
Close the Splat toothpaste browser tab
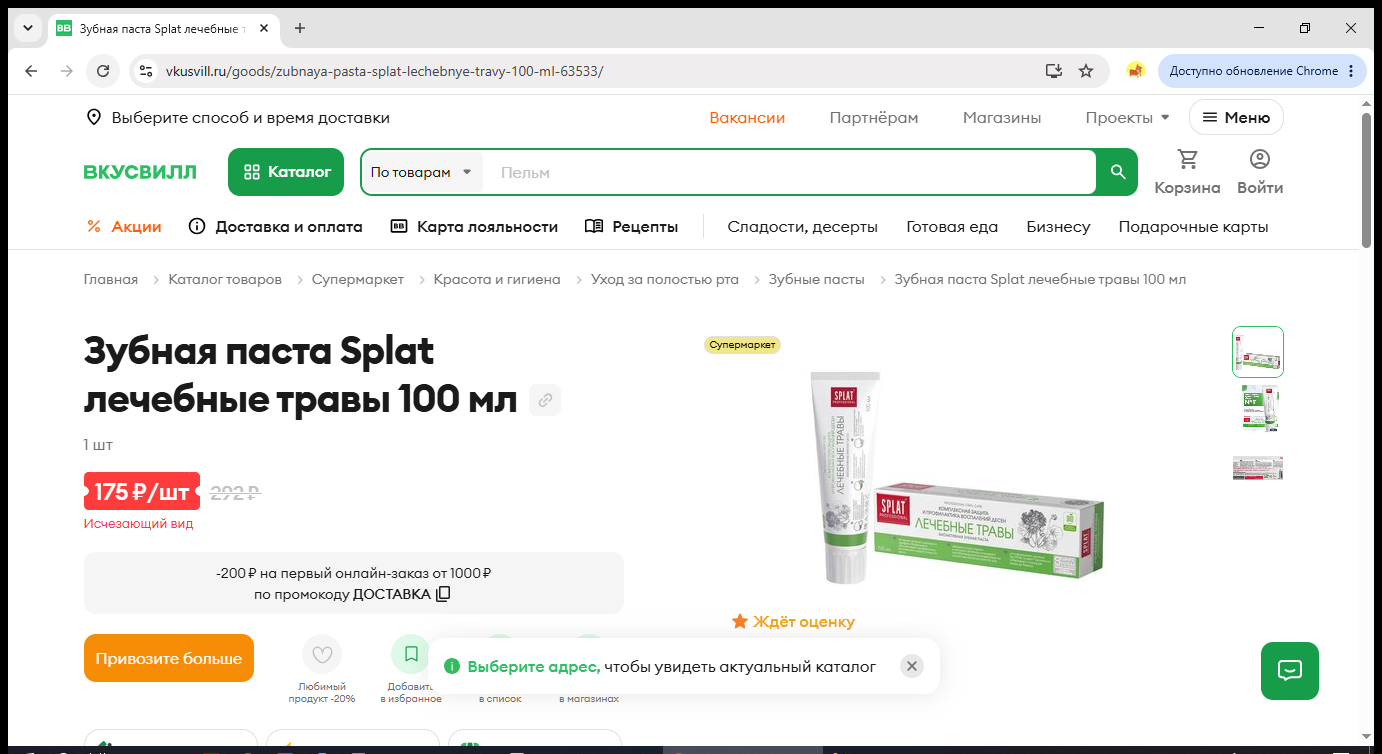[x=264, y=28]
